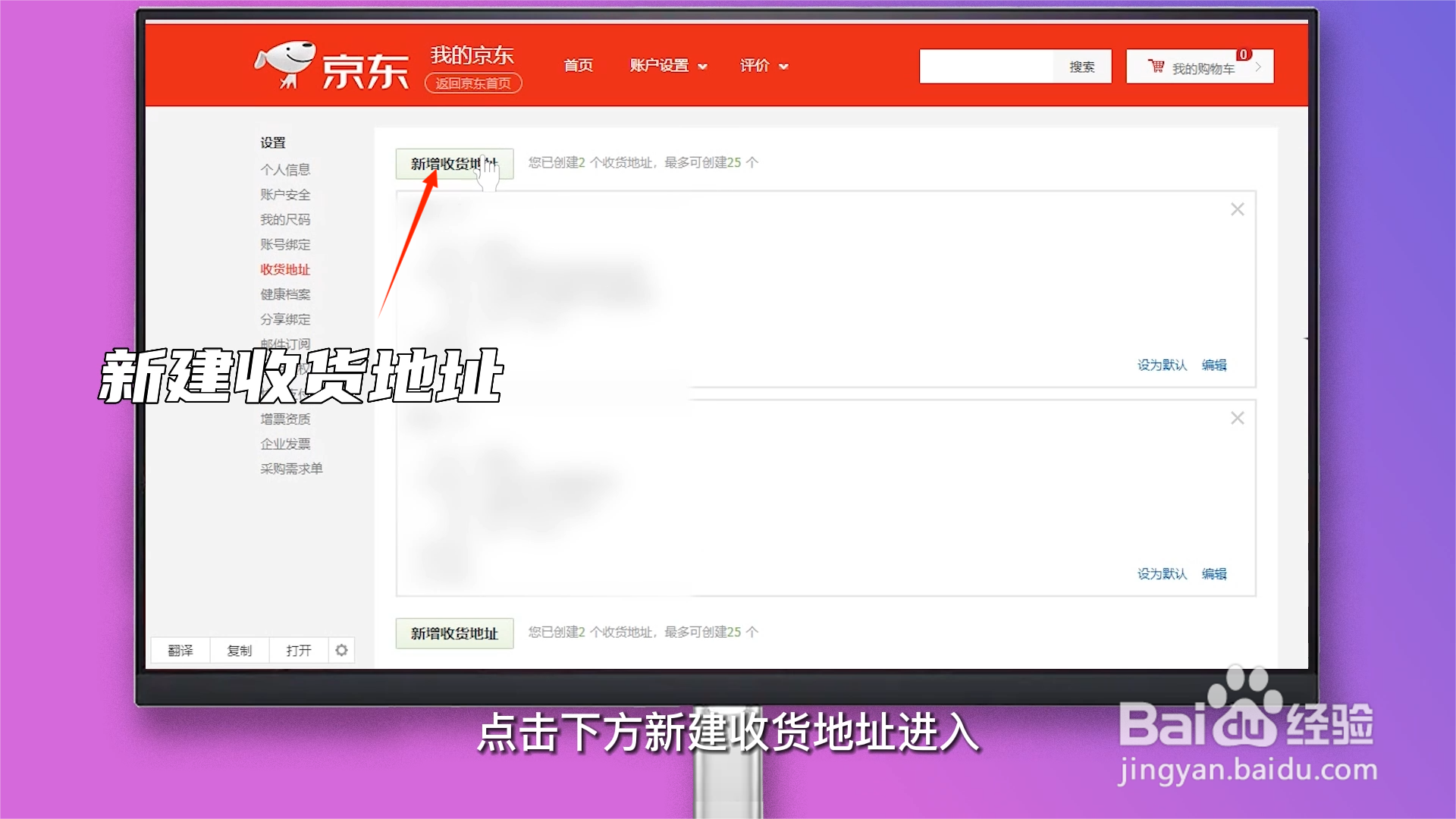Open 分享绑定 in sidebar
Image resolution: width=1456 pixels, height=819 pixels.
point(285,319)
